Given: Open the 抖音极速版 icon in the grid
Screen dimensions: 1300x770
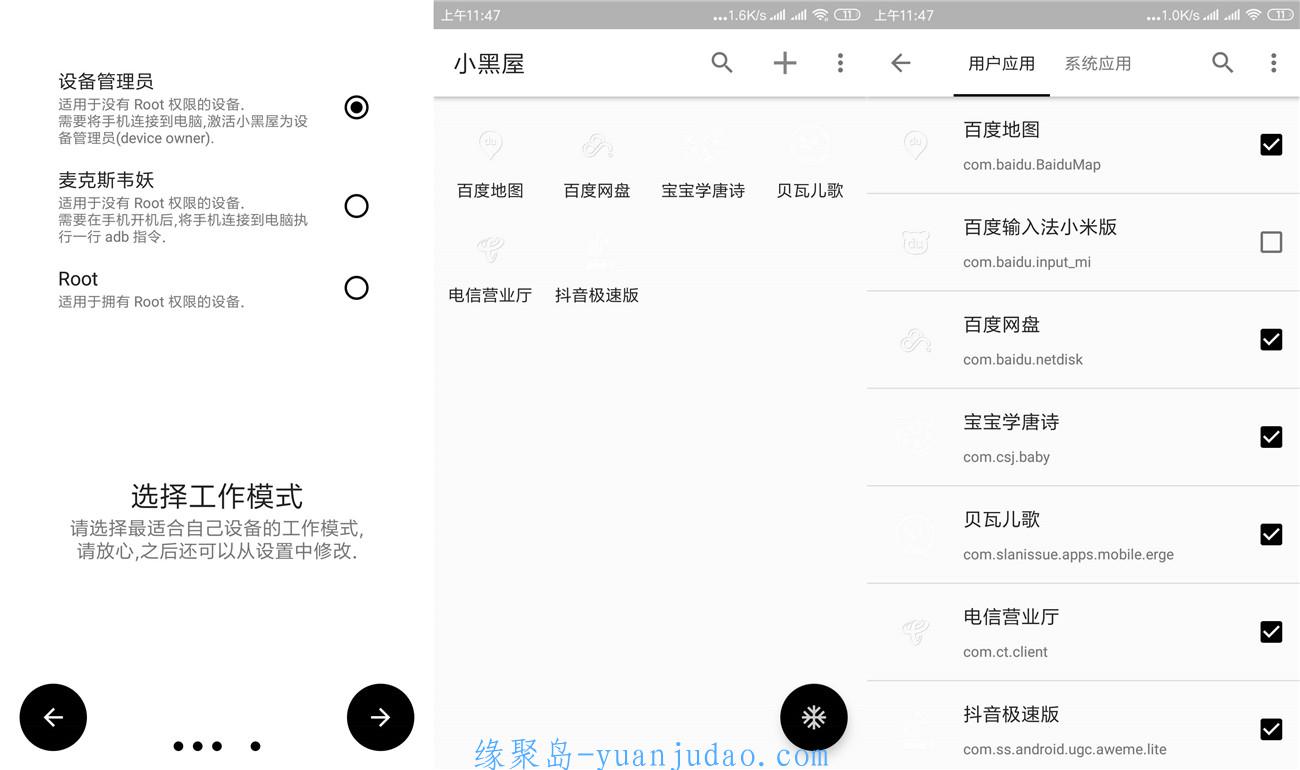Looking at the screenshot, I should tap(597, 250).
